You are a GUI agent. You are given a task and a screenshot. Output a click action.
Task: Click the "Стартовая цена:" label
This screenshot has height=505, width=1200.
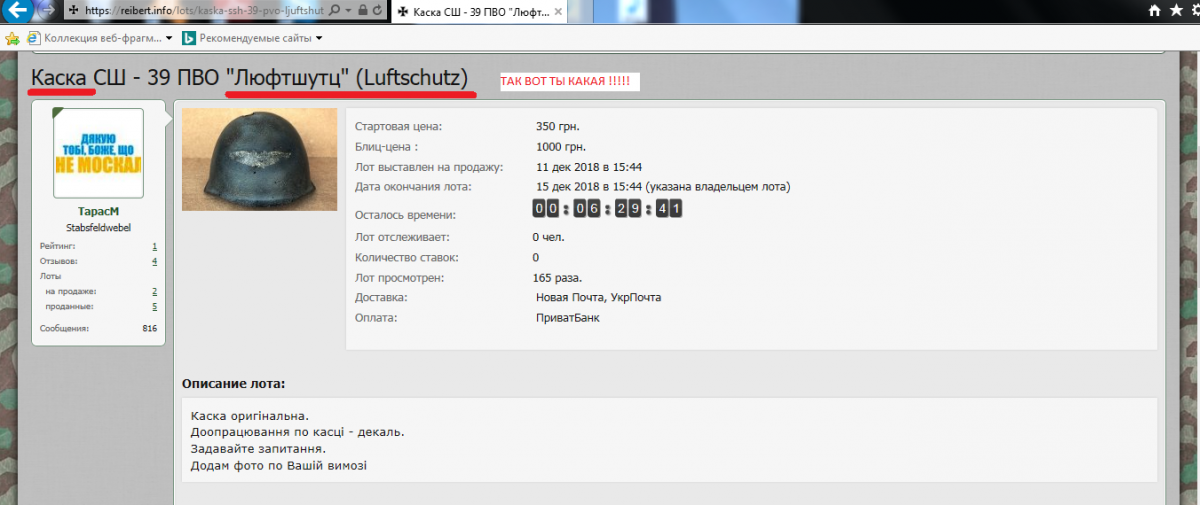pos(398,126)
